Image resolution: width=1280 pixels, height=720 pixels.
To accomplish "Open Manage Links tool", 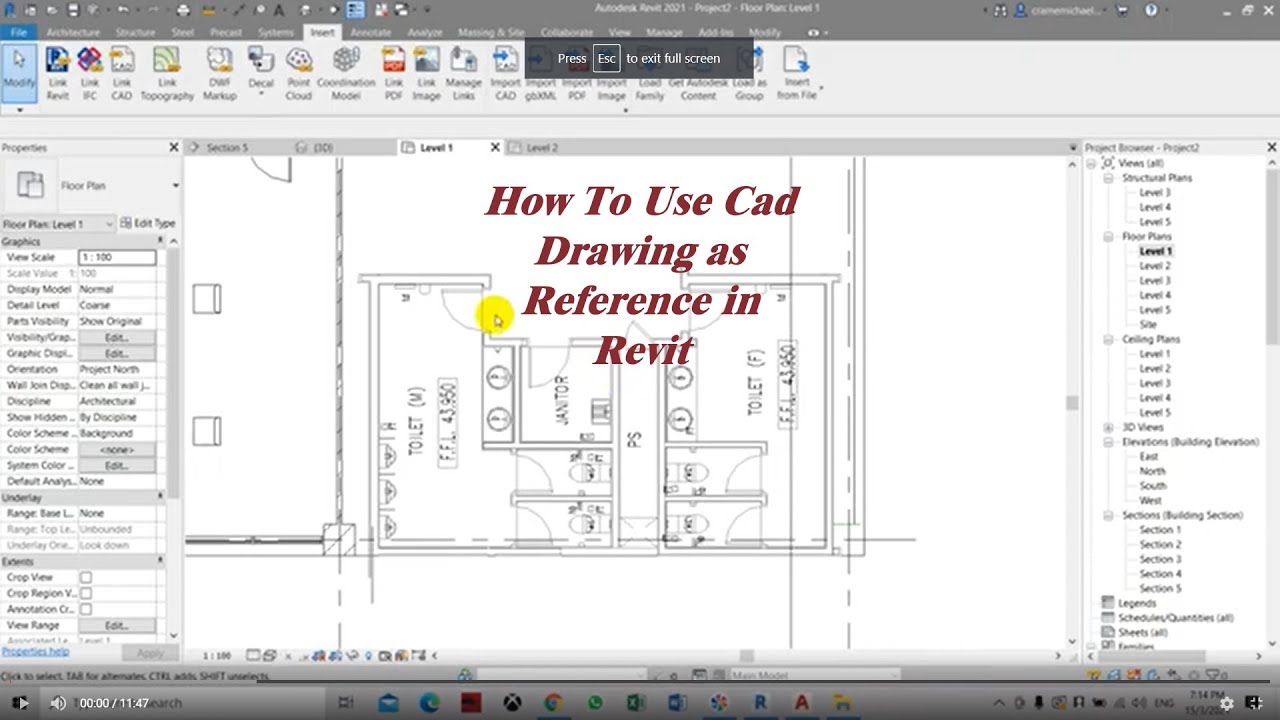I will click(464, 73).
